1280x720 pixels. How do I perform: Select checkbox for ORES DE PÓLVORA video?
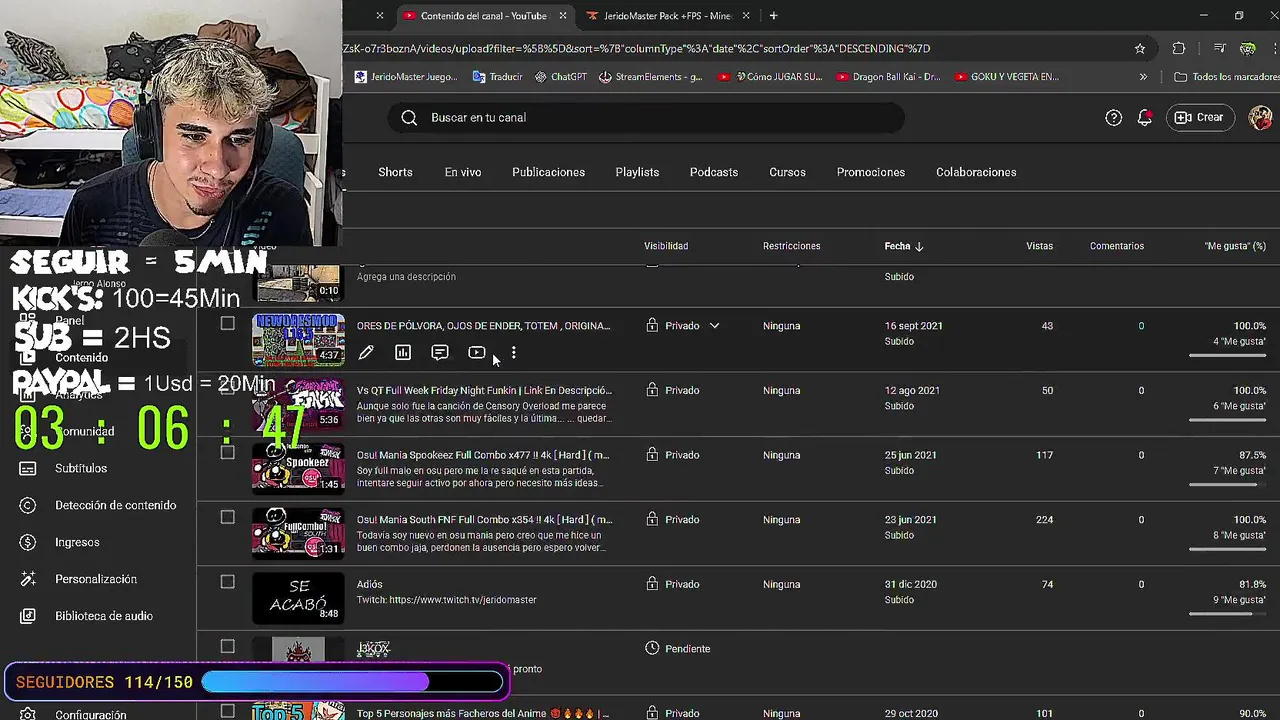click(x=228, y=323)
